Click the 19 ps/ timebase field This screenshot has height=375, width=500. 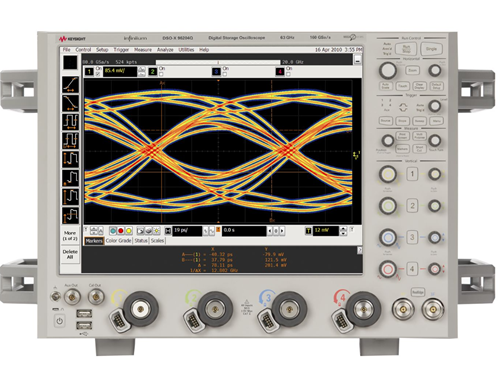pos(187,231)
